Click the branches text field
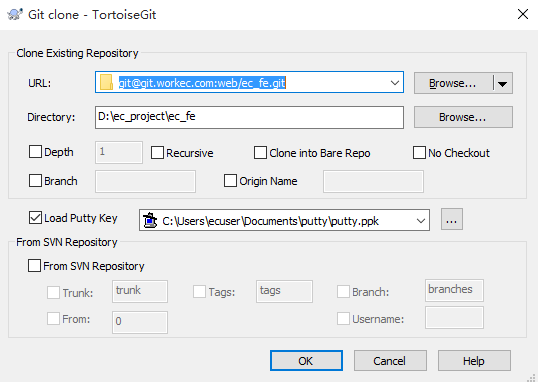 point(455,290)
